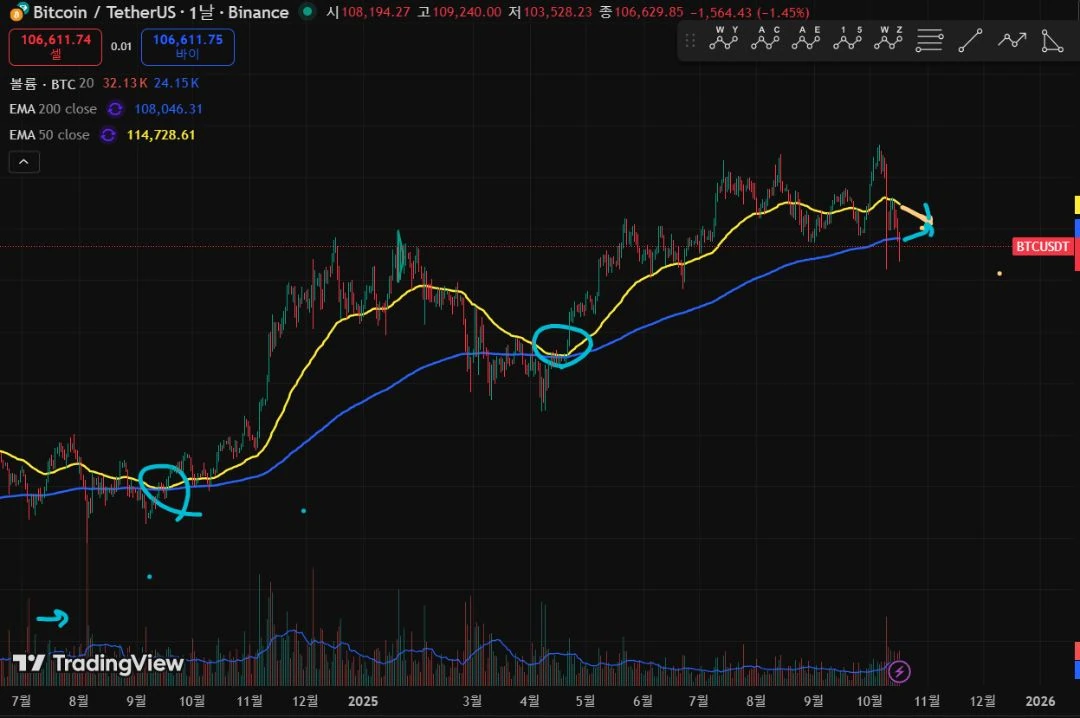Collapse the indicator legend with the chevron
The image size is (1080, 718).
[24, 162]
